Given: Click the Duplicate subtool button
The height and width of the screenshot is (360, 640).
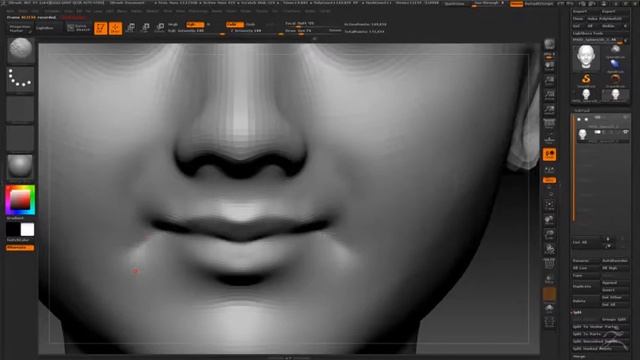Looking at the screenshot, I should pyautogui.click(x=585, y=286).
